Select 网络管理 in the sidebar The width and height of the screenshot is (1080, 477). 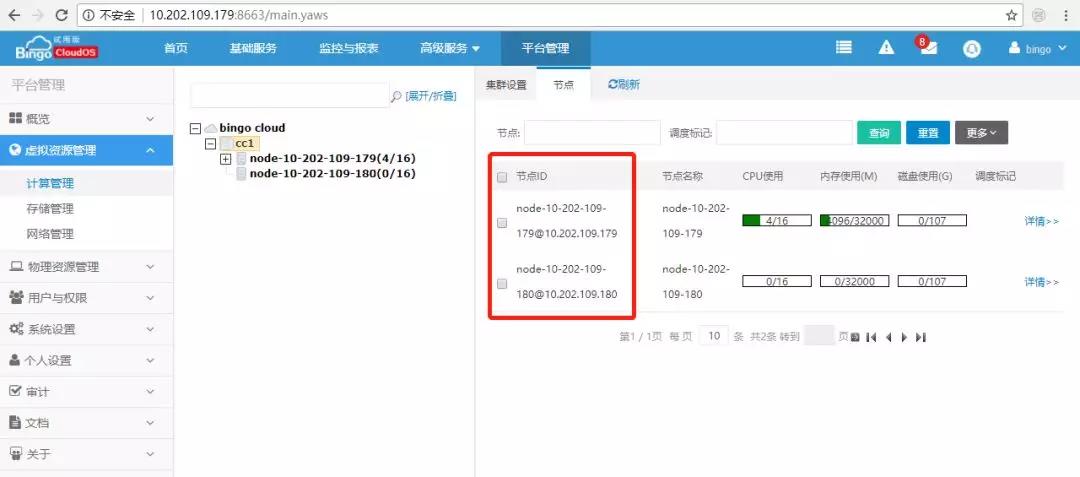click(x=50, y=234)
